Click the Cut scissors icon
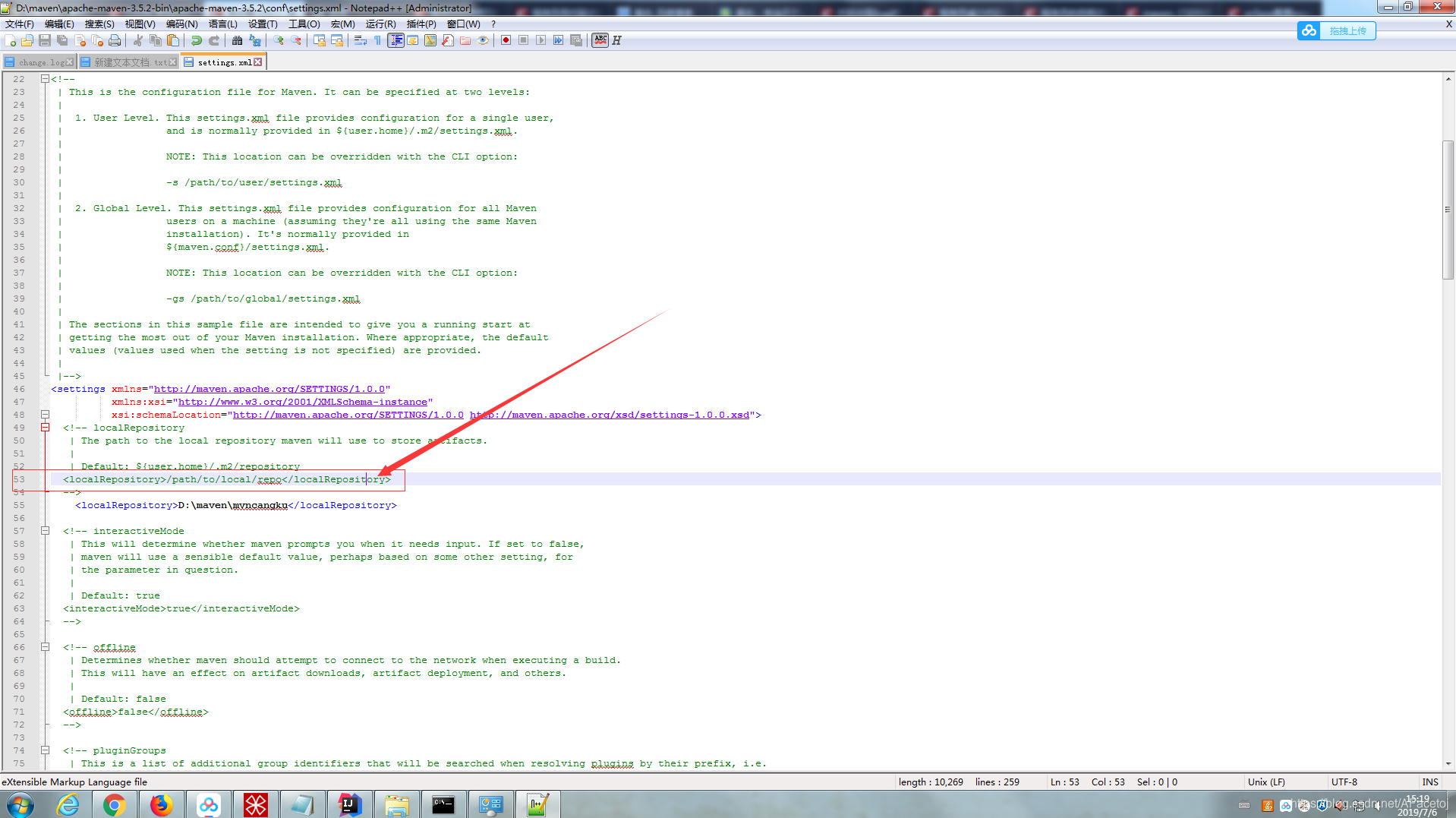The height and width of the screenshot is (818, 1456). pyautogui.click(x=137, y=40)
